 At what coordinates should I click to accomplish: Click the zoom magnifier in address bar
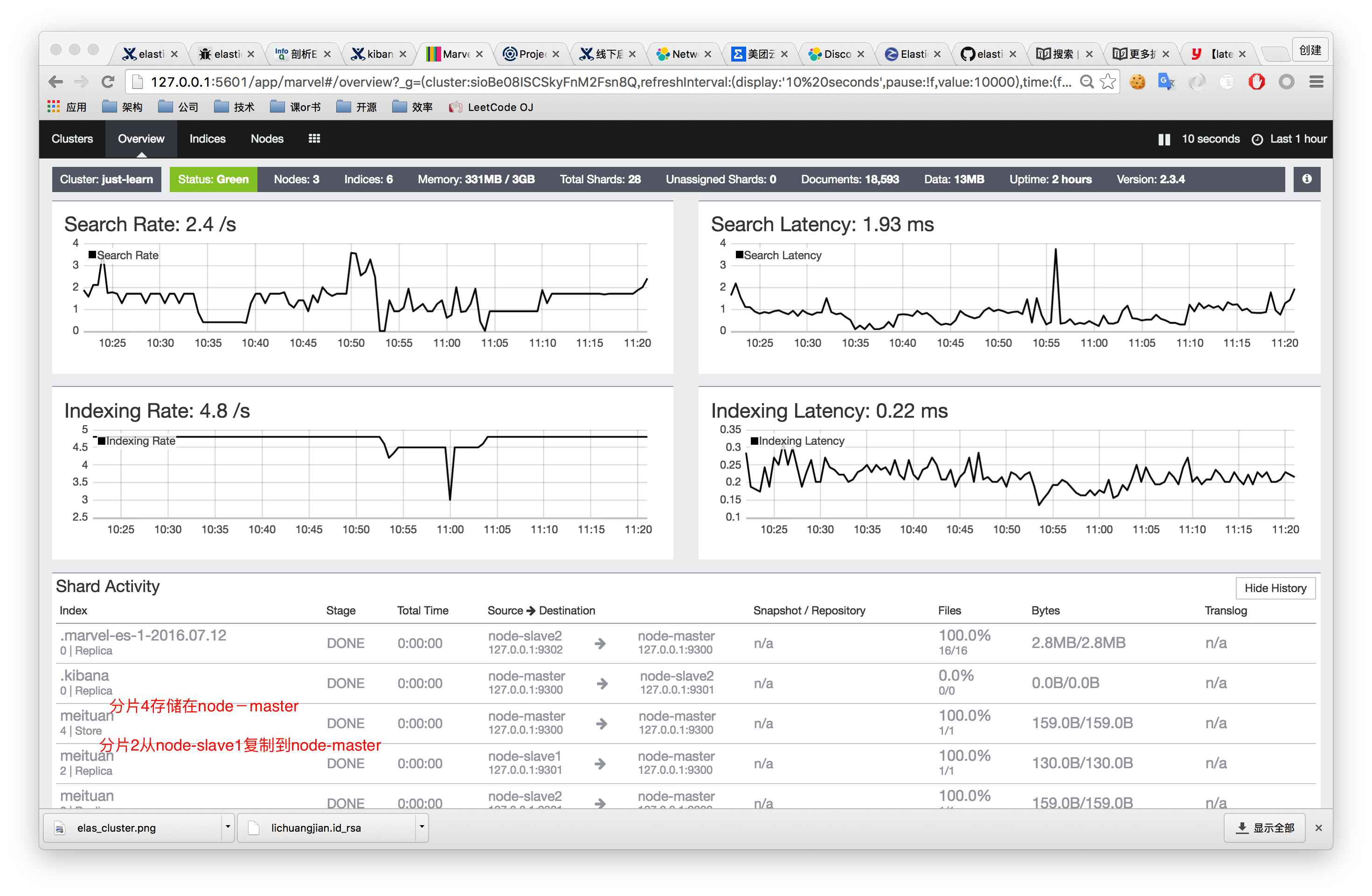pyautogui.click(x=1087, y=82)
